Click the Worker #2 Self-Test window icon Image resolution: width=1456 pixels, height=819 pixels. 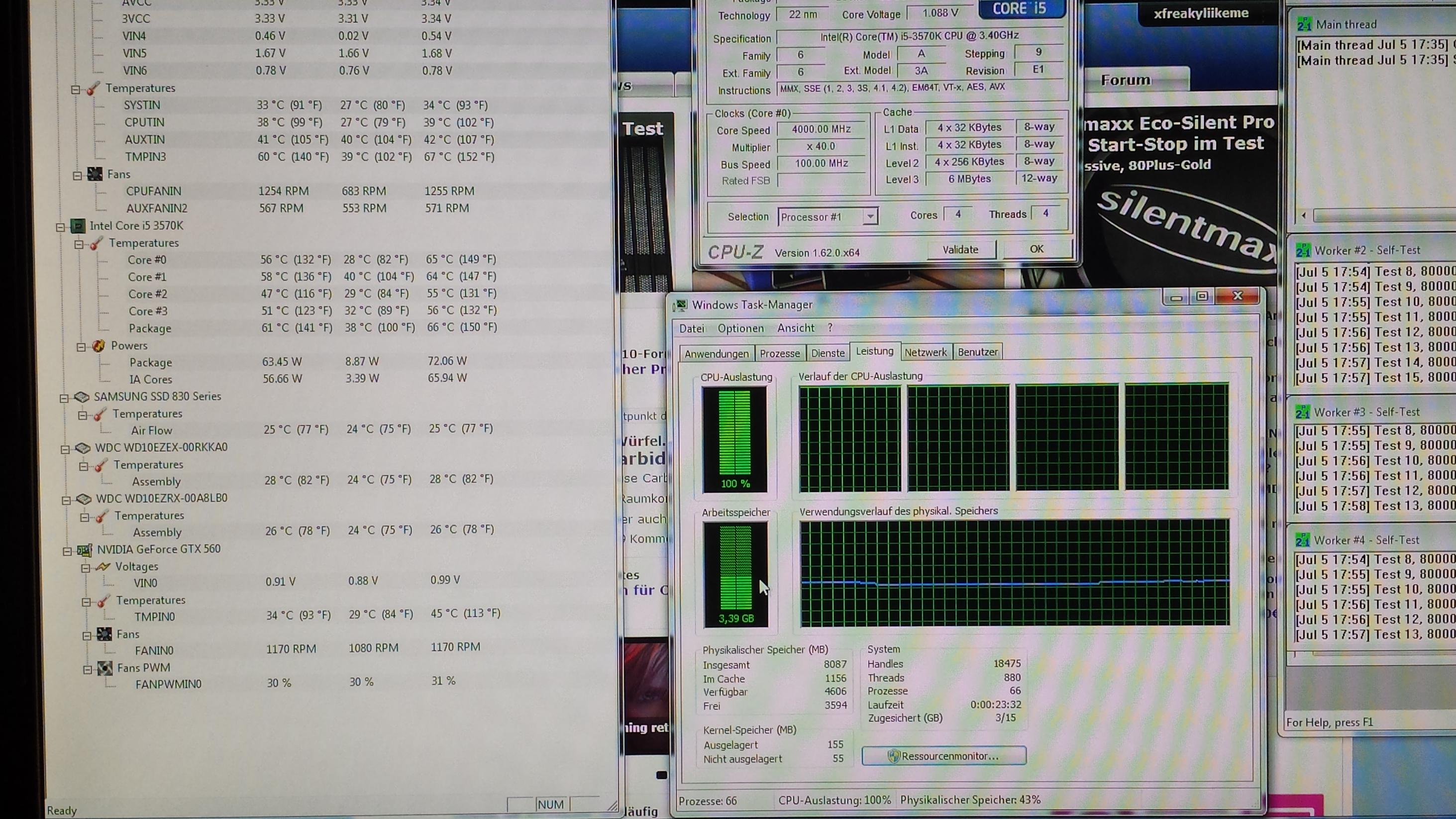(1303, 250)
